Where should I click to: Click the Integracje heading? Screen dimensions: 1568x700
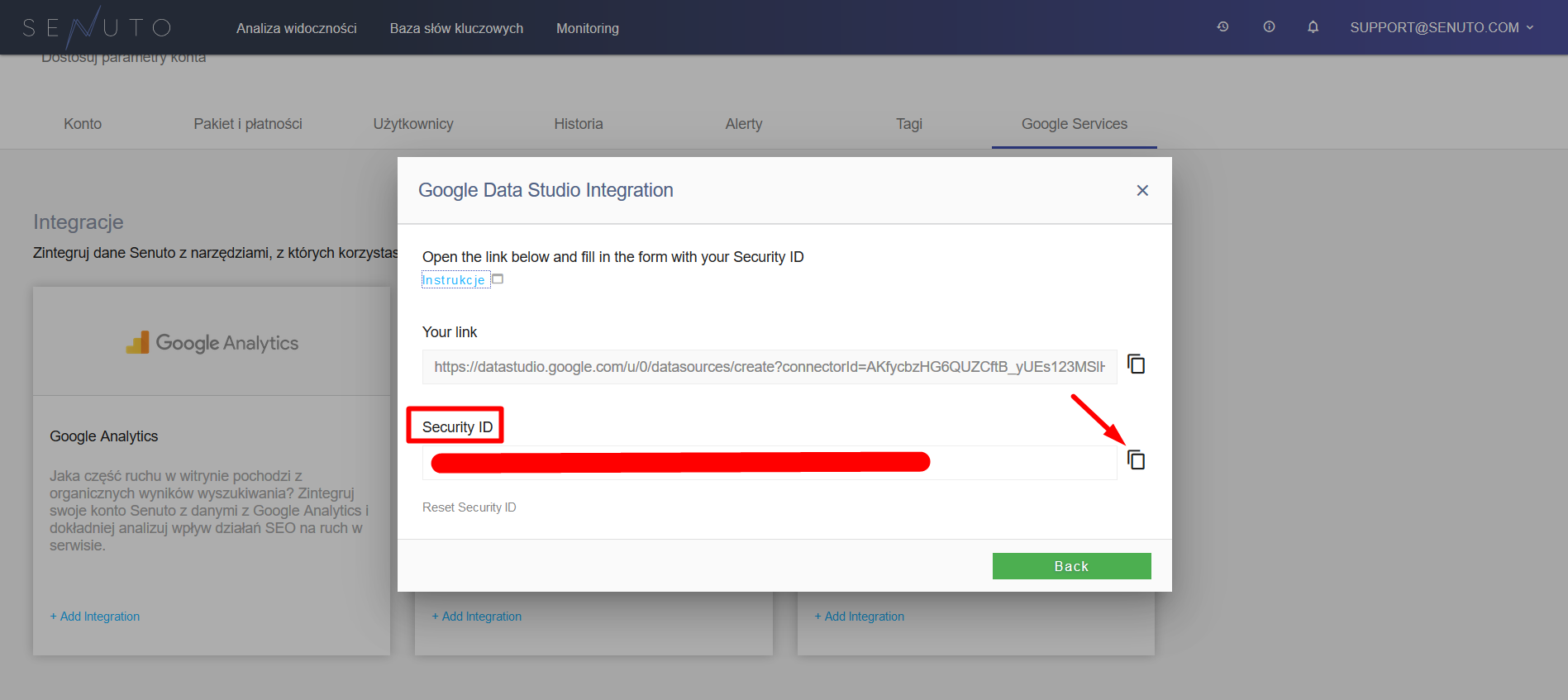pyautogui.click(x=79, y=222)
